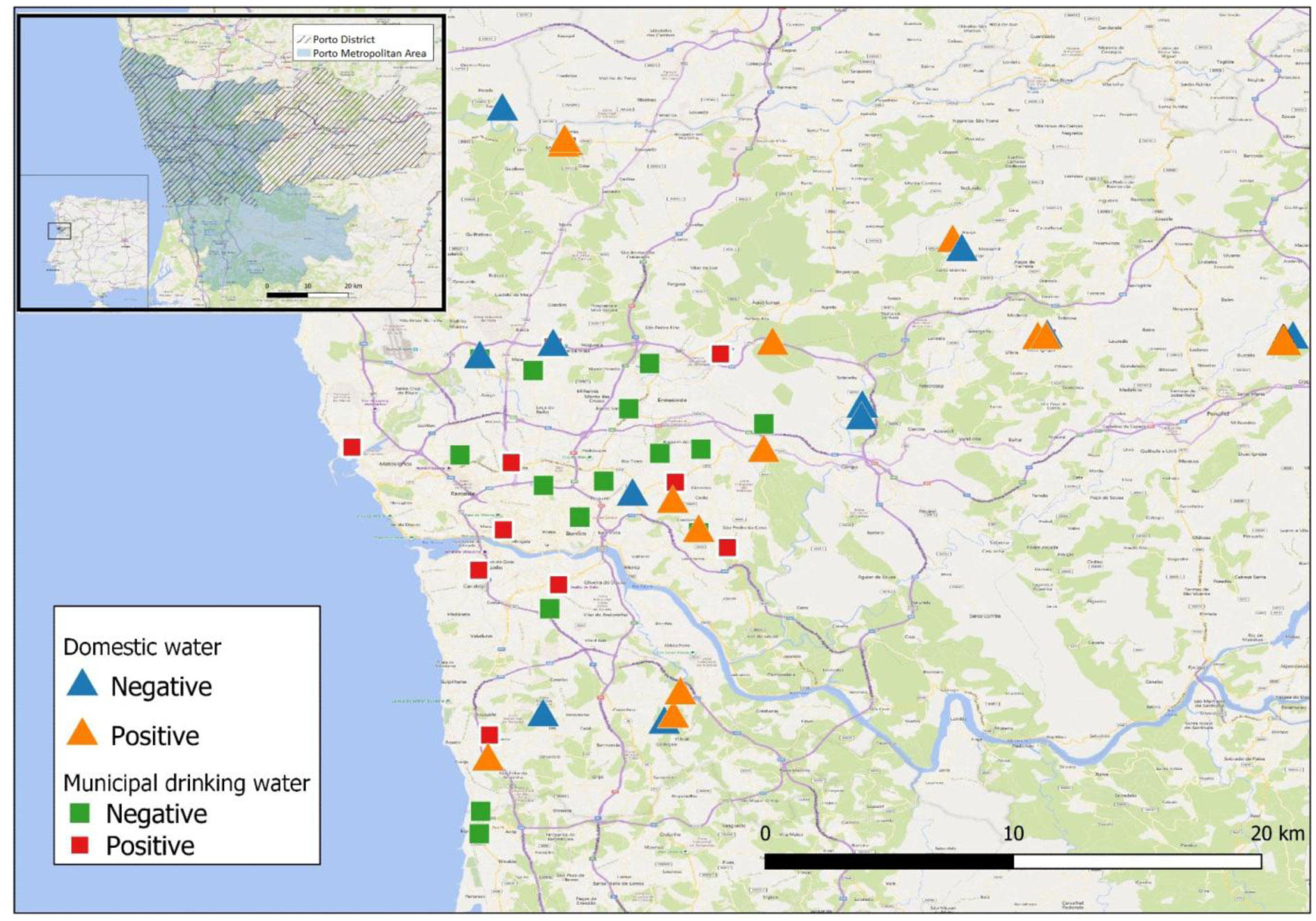Click the easternmost orange triangle map marker
This screenshot has width=1316, height=921.
1282,343
